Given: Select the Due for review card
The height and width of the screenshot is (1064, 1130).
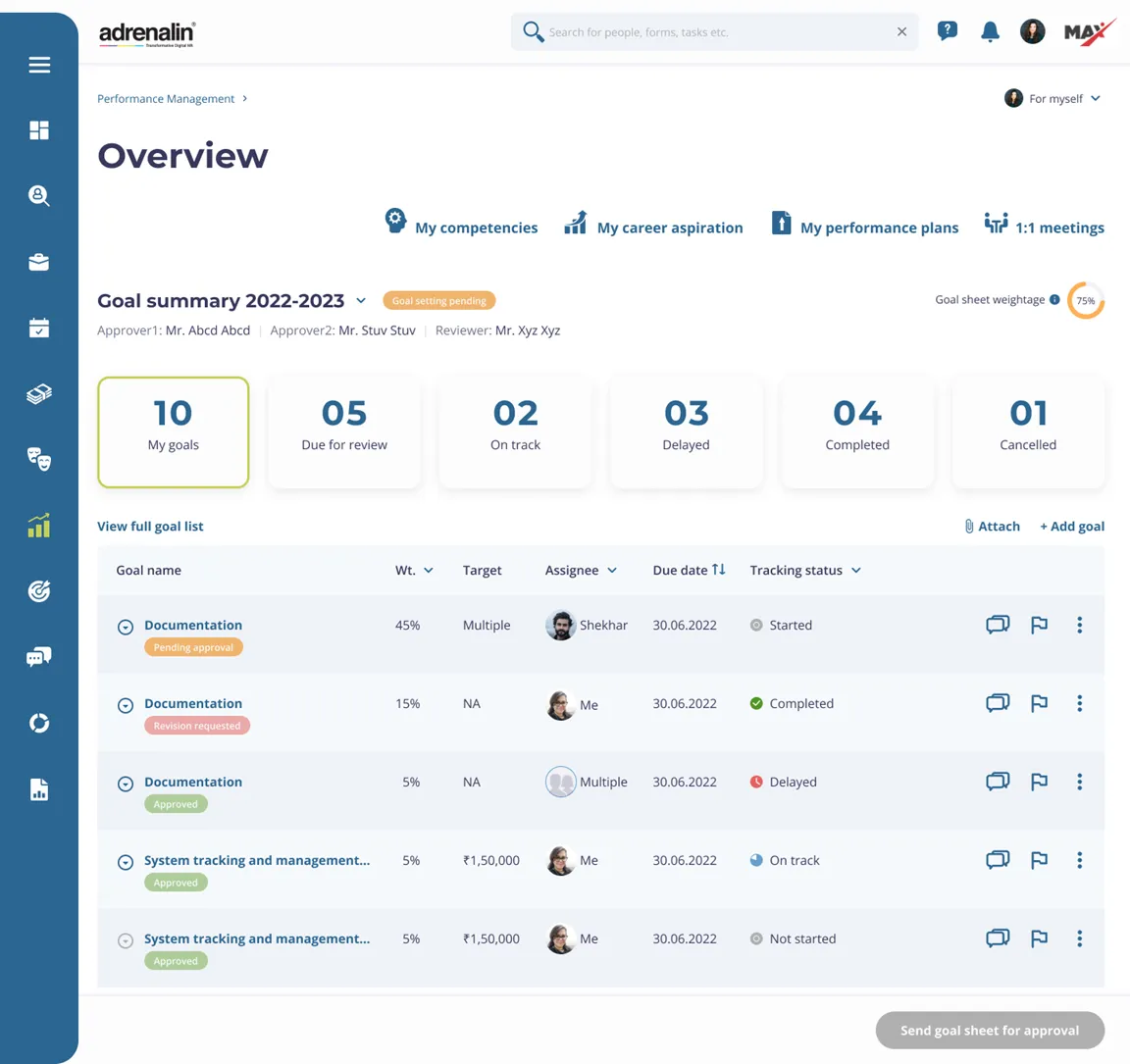Looking at the screenshot, I should pyautogui.click(x=344, y=432).
